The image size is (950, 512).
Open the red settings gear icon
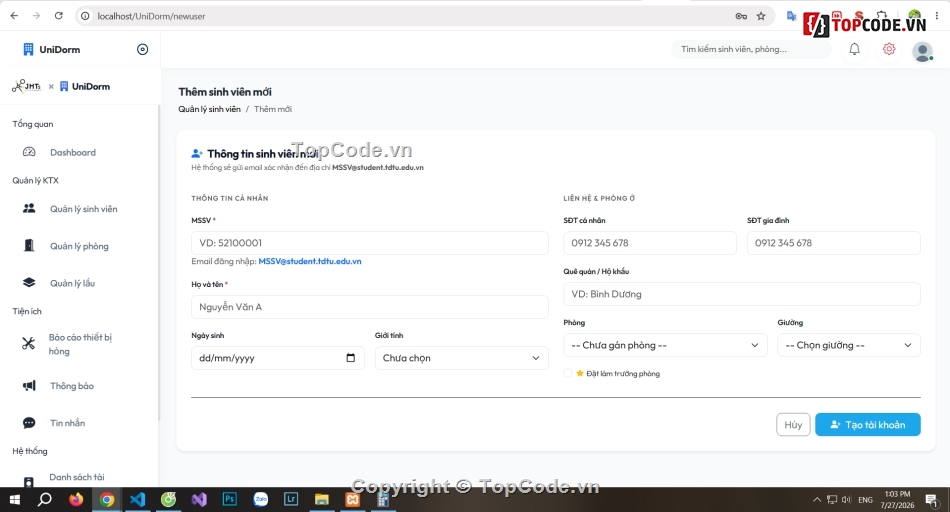coord(889,49)
